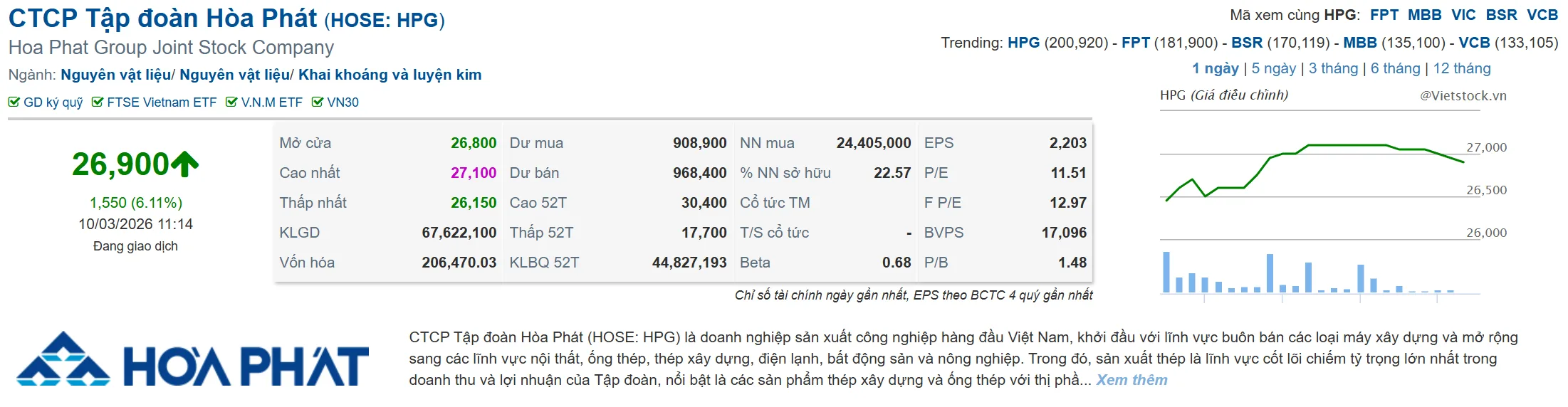
Task: Select the 12 tháng chart range
Action: (x=1462, y=68)
